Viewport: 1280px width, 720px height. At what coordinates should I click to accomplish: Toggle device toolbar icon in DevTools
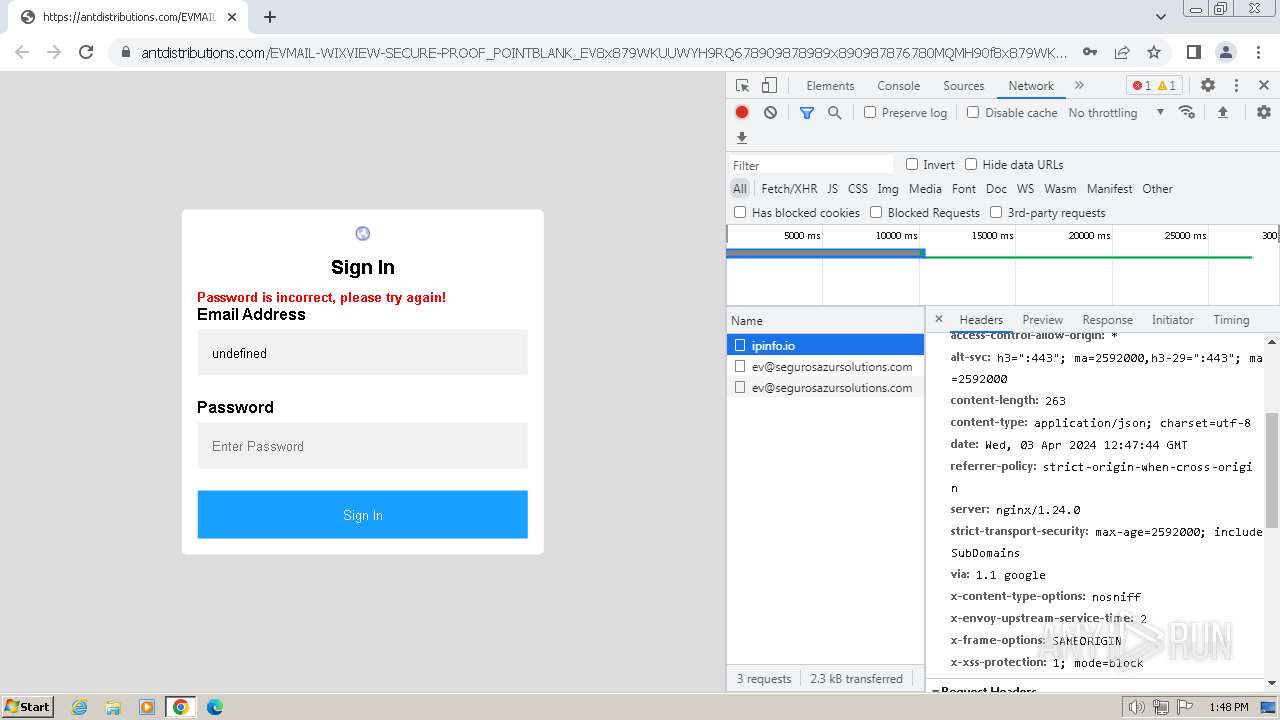[769, 86]
